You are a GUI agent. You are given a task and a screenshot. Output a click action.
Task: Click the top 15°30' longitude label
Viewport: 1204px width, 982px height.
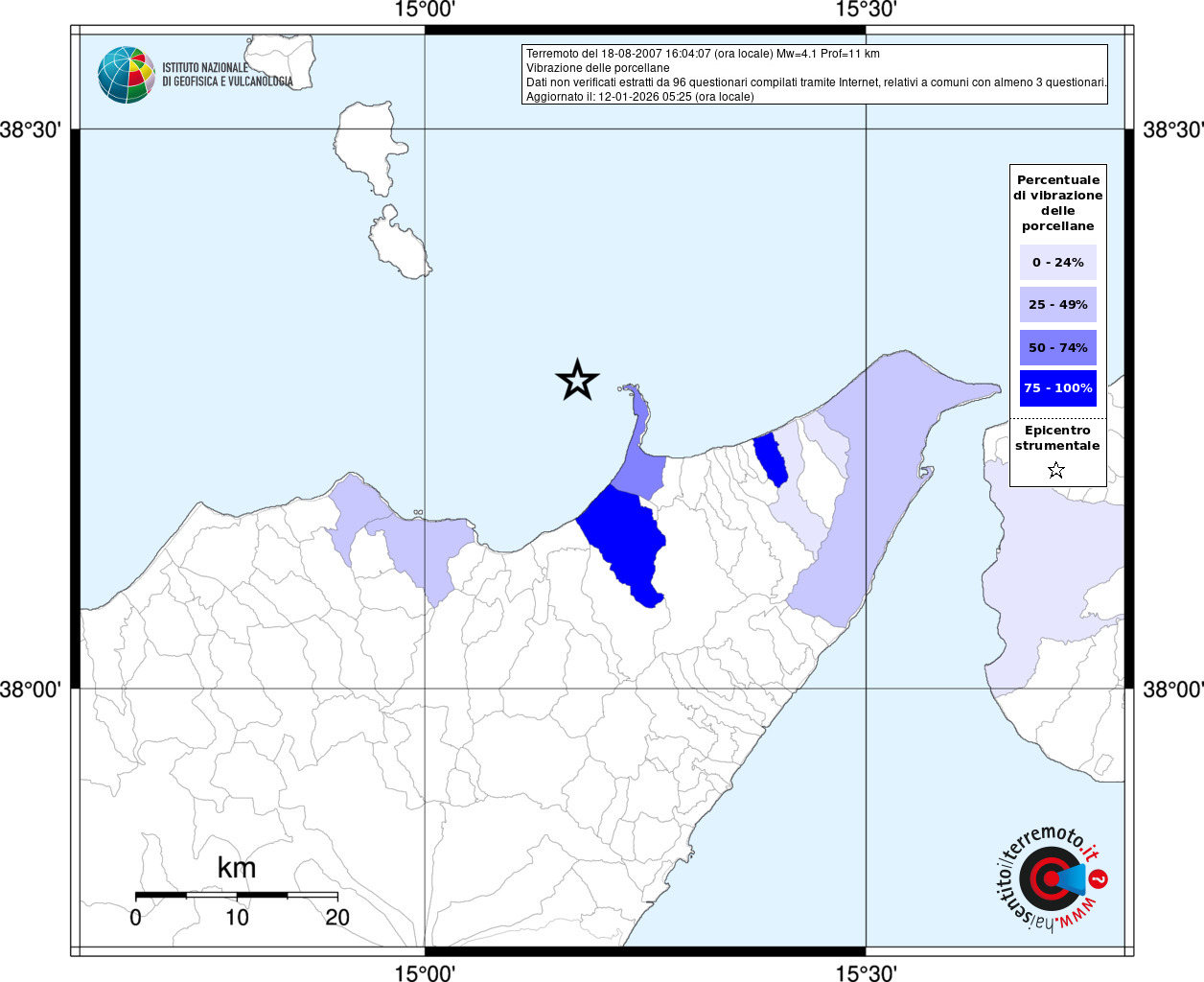point(866,10)
